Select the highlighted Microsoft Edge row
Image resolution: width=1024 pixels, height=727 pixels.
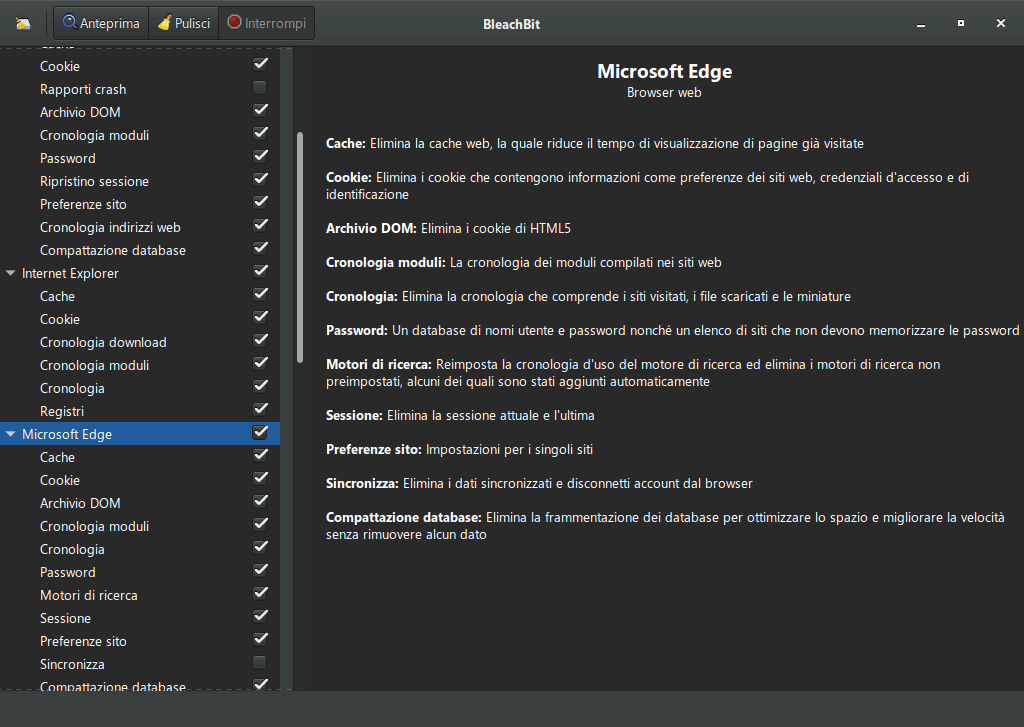(x=140, y=434)
